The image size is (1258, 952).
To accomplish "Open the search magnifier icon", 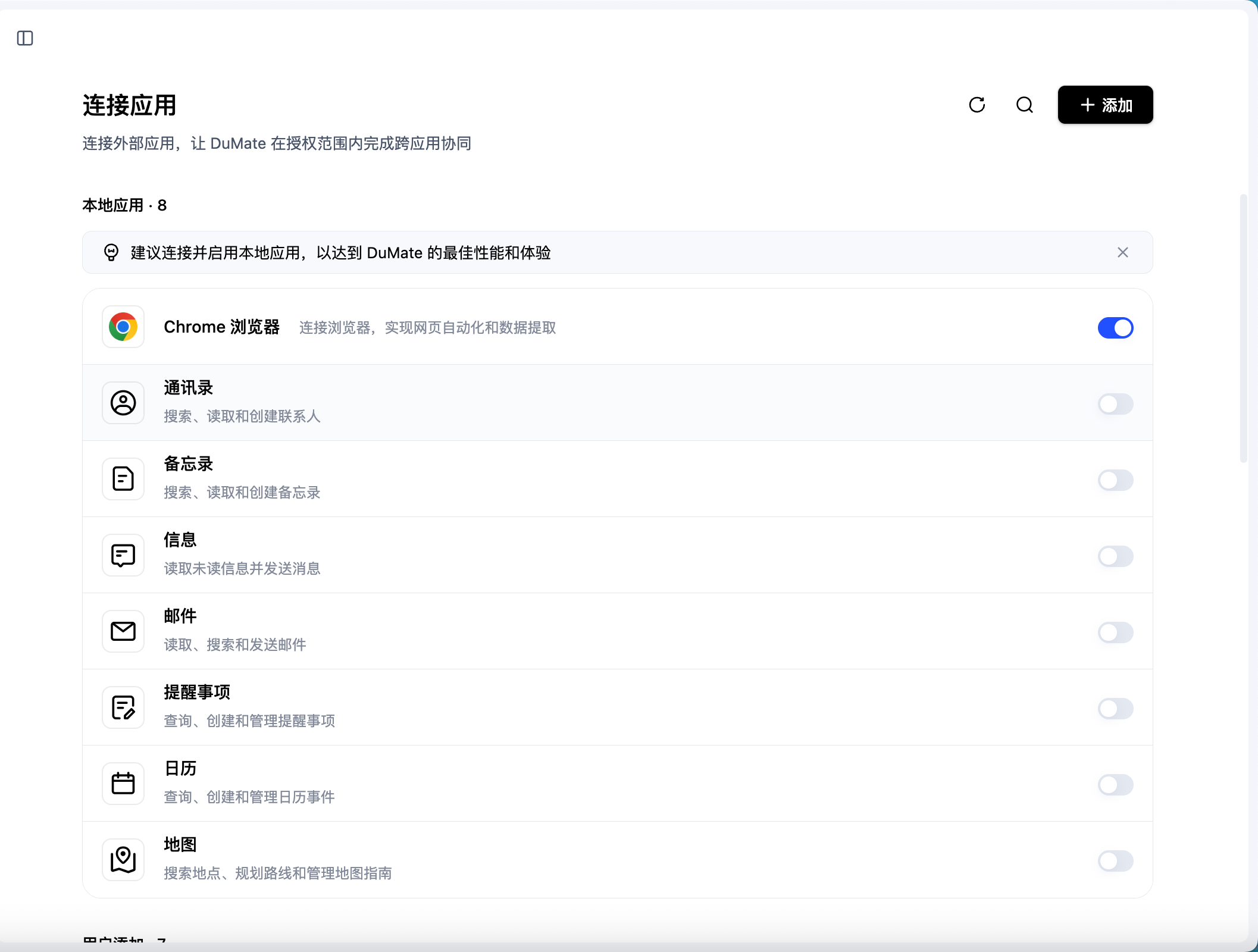I will [1025, 105].
